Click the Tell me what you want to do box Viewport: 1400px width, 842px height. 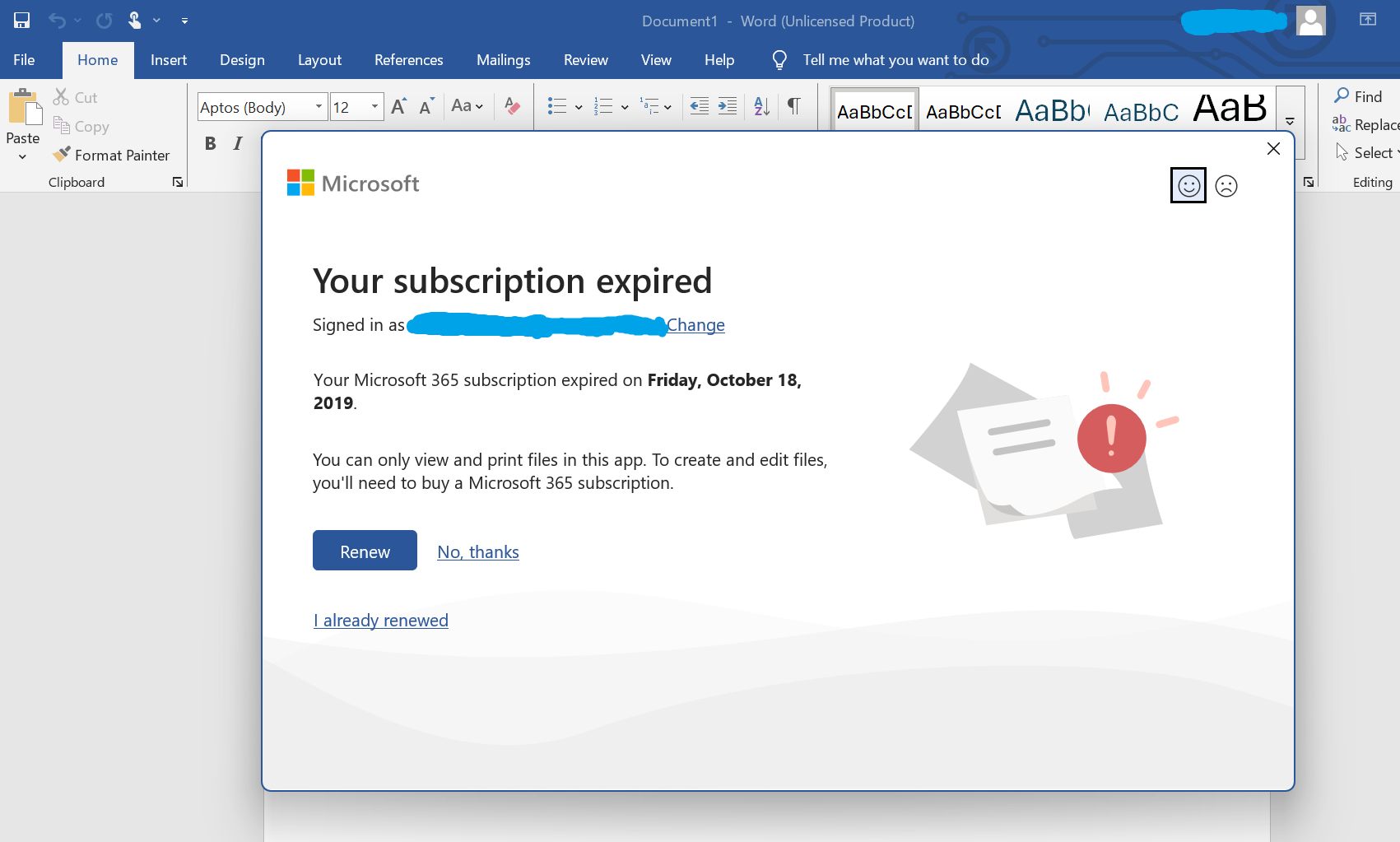[896, 59]
